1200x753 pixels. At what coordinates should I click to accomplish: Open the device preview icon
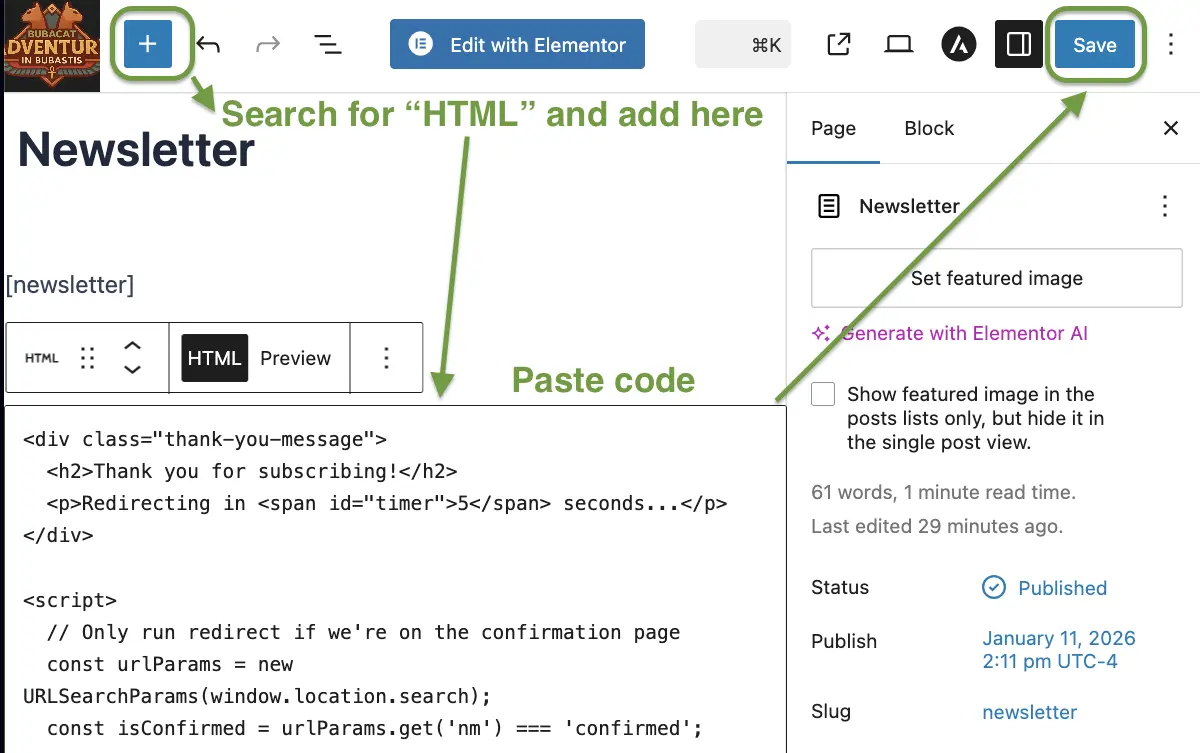(x=898, y=44)
